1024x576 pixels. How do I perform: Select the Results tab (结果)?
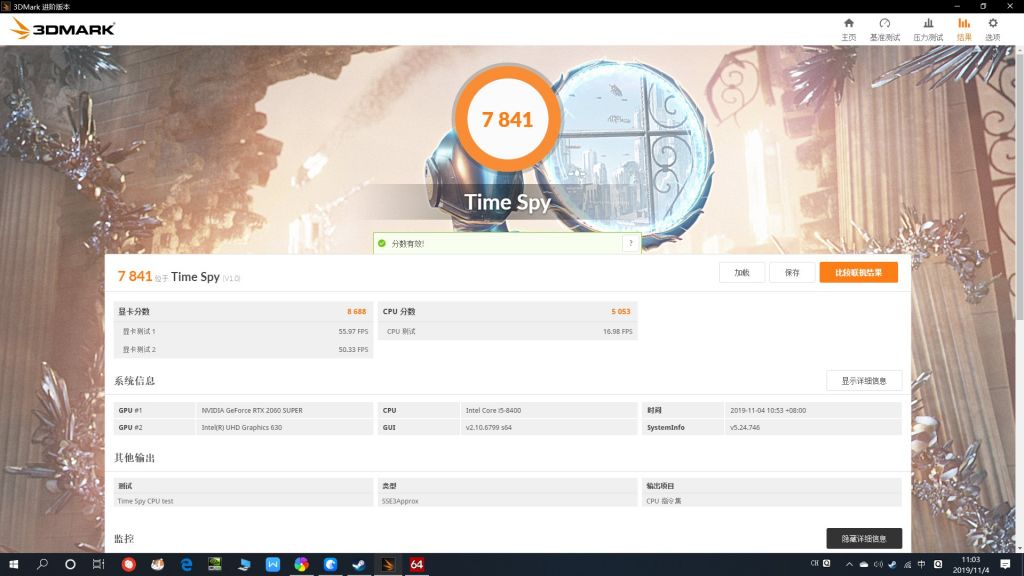pyautogui.click(x=962, y=27)
